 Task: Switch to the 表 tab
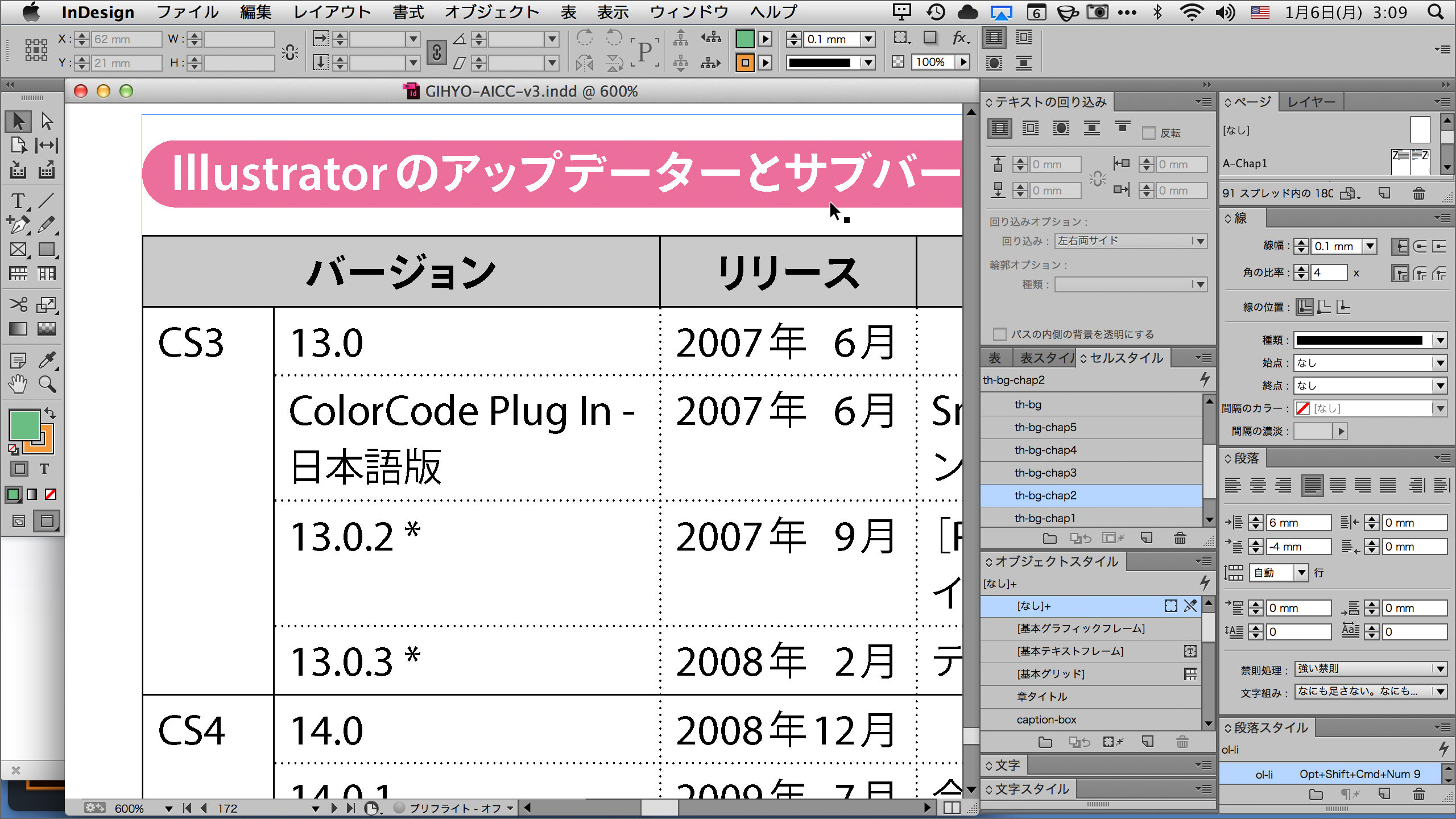[995, 358]
